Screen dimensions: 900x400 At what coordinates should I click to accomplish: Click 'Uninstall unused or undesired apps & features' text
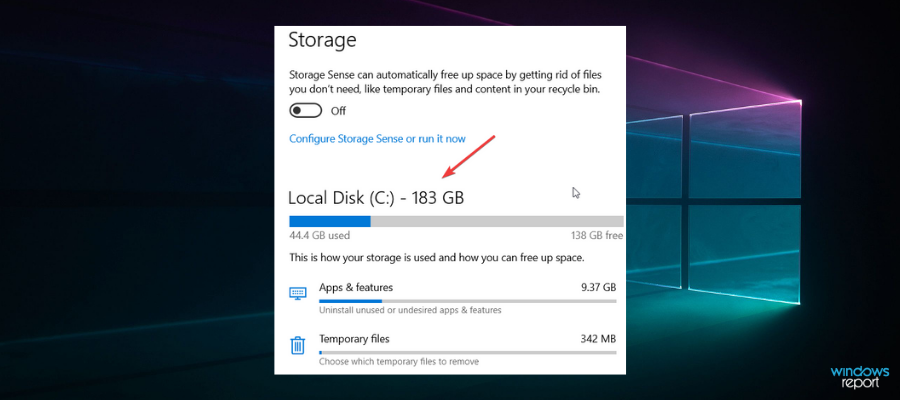coord(410,310)
